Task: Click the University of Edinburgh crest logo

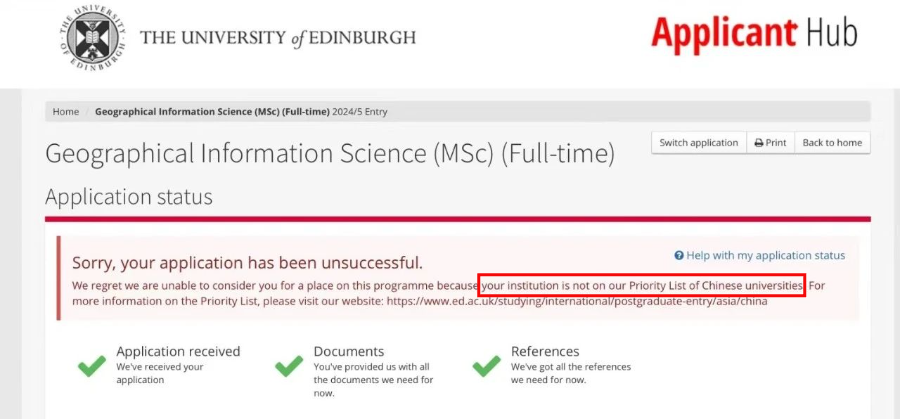Action: 92,37
